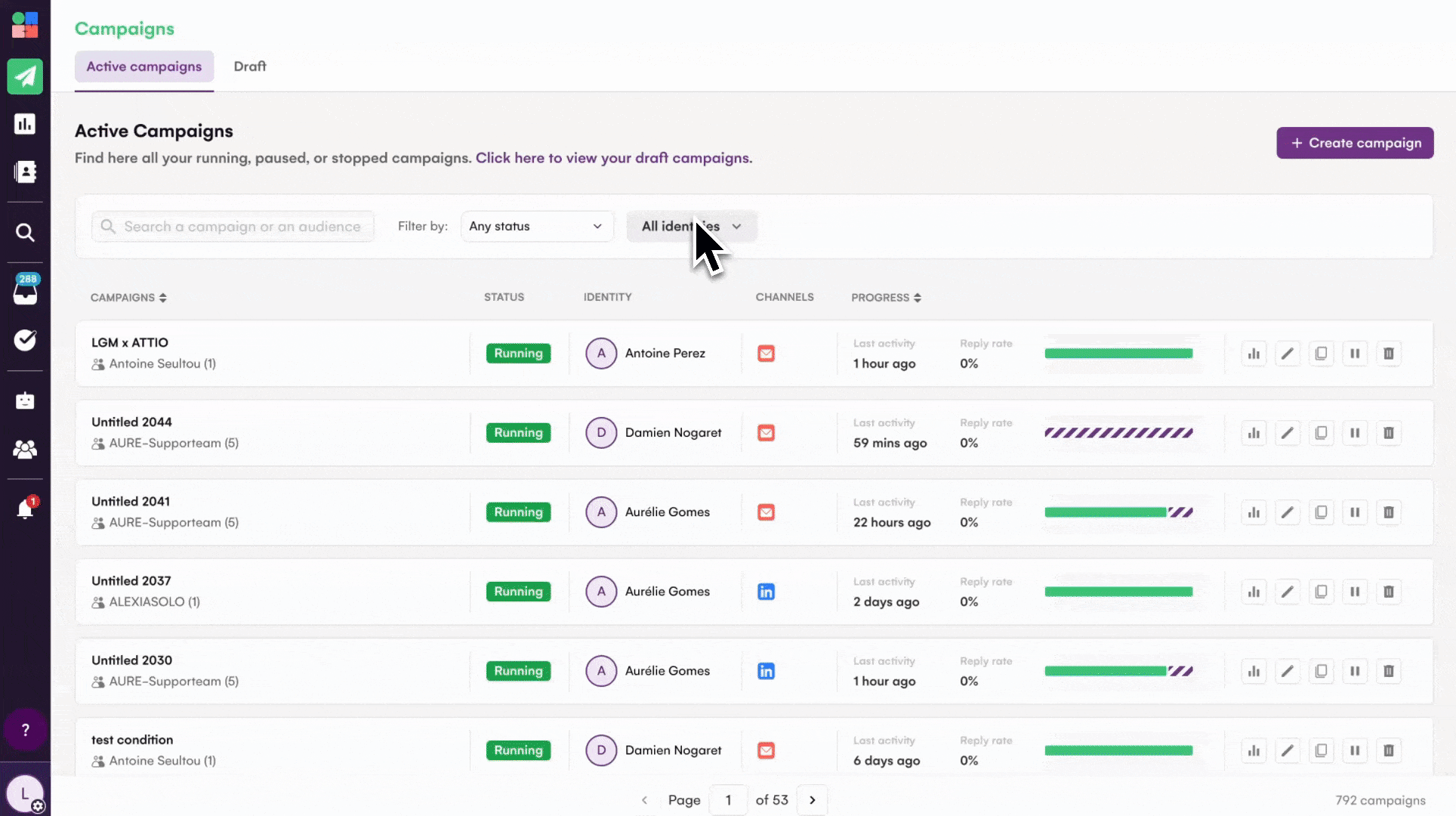The image size is (1456, 816).
Task: Switch to the Draft tab
Action: pyautogui.click(x=250, y=66)
